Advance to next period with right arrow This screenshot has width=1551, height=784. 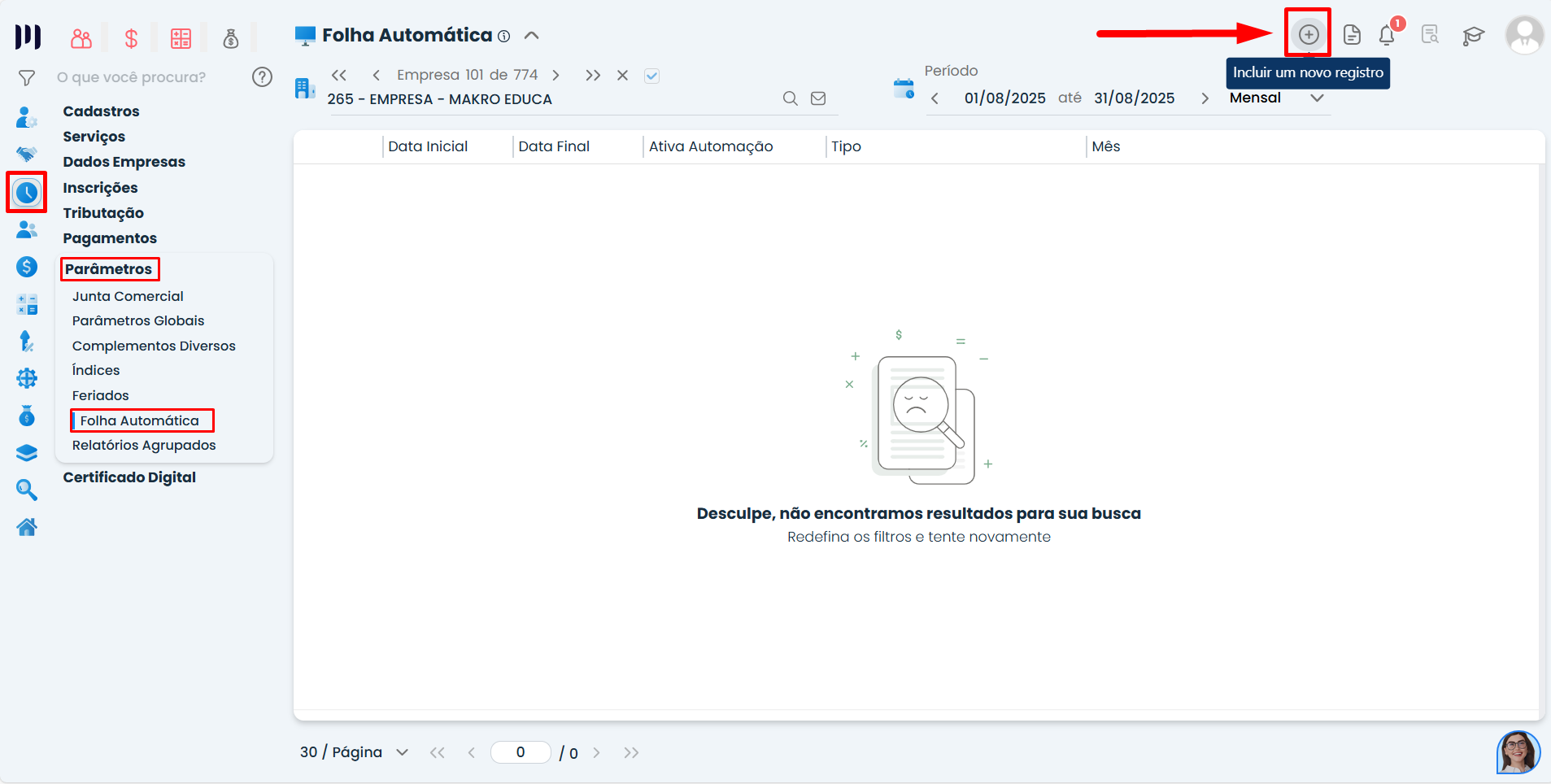click(1205, 98)
